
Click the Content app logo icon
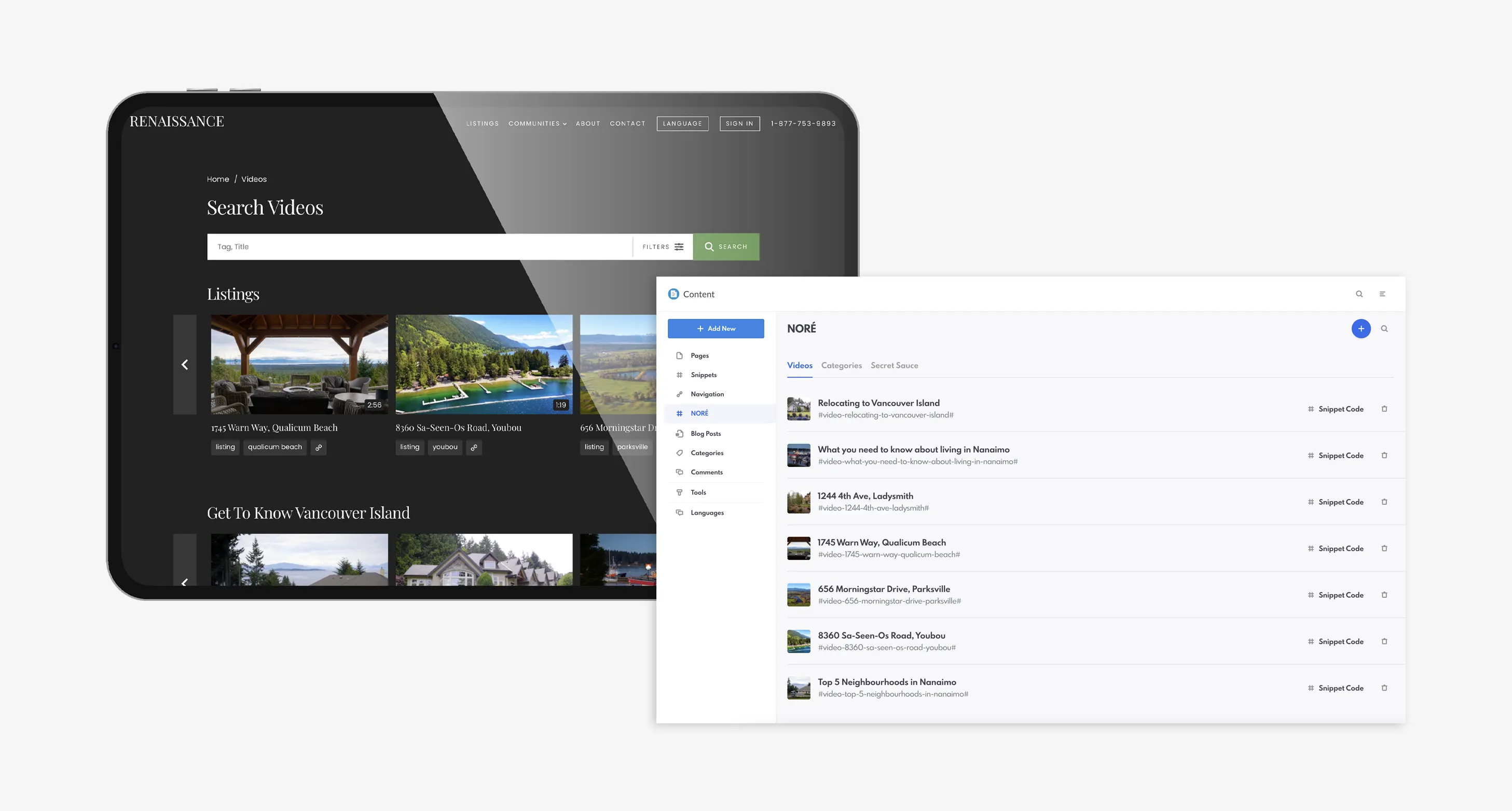pos(673,294)
